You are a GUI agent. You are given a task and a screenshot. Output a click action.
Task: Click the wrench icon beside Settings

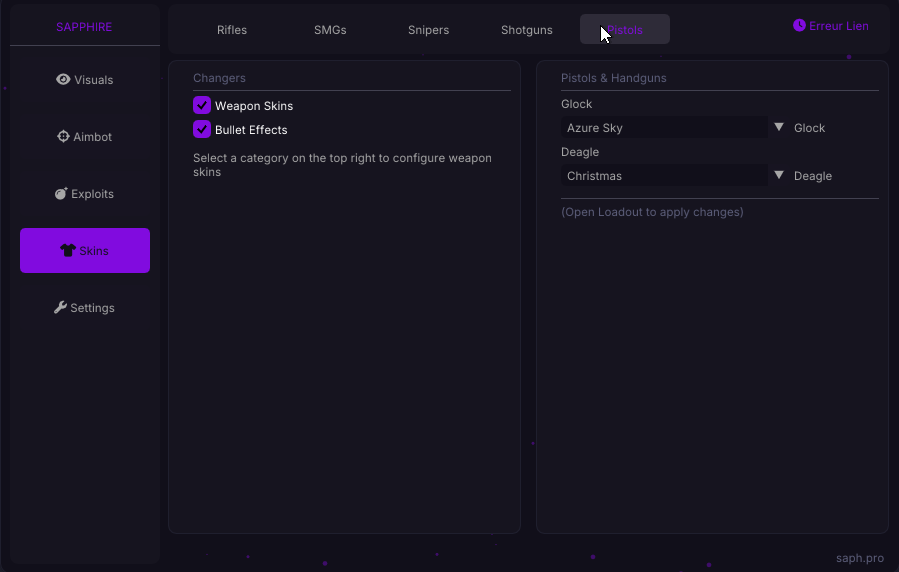pyautogui.click(x=60, y=307)
